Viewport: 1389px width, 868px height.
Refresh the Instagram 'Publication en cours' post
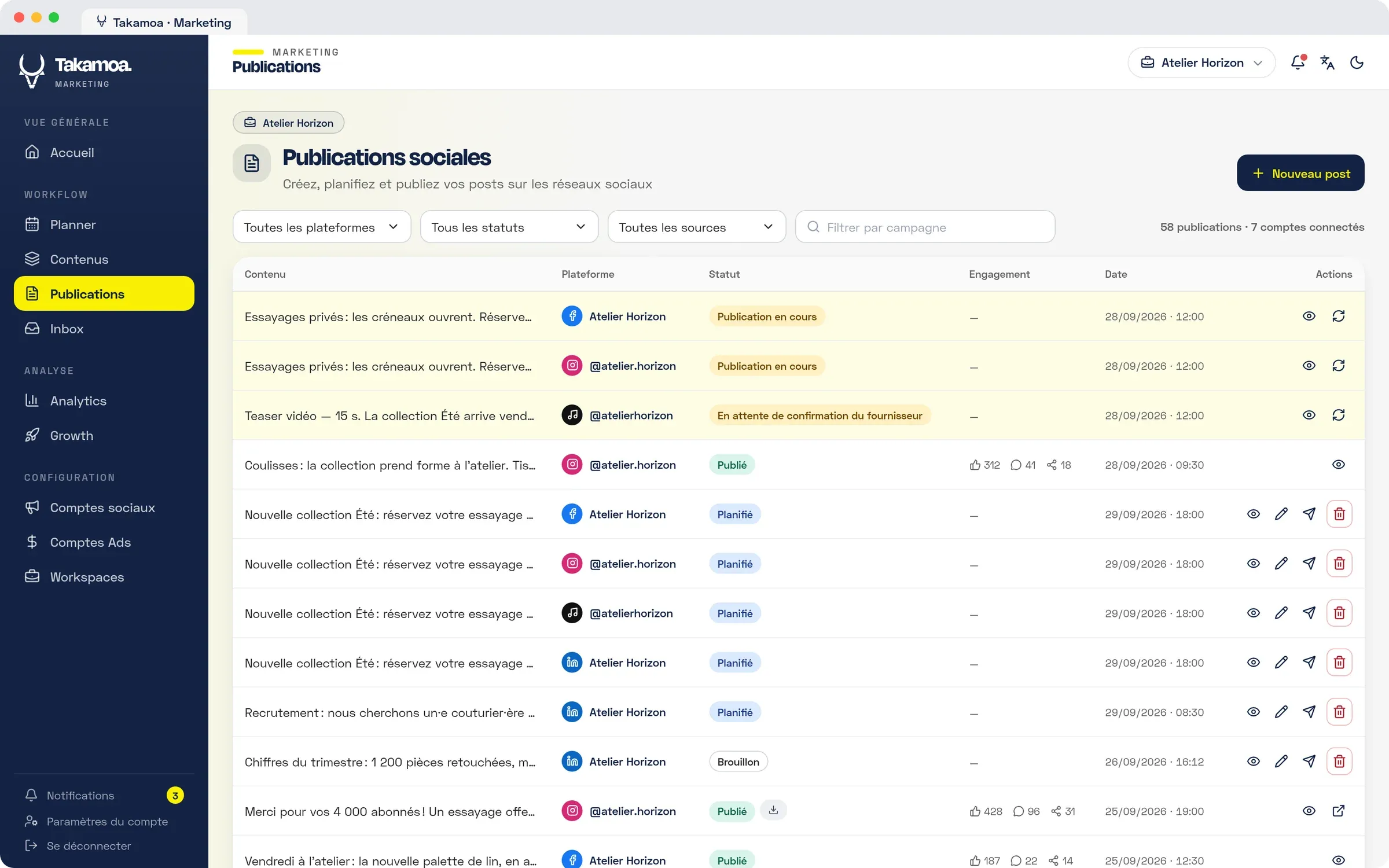[x=1339, y=366]
